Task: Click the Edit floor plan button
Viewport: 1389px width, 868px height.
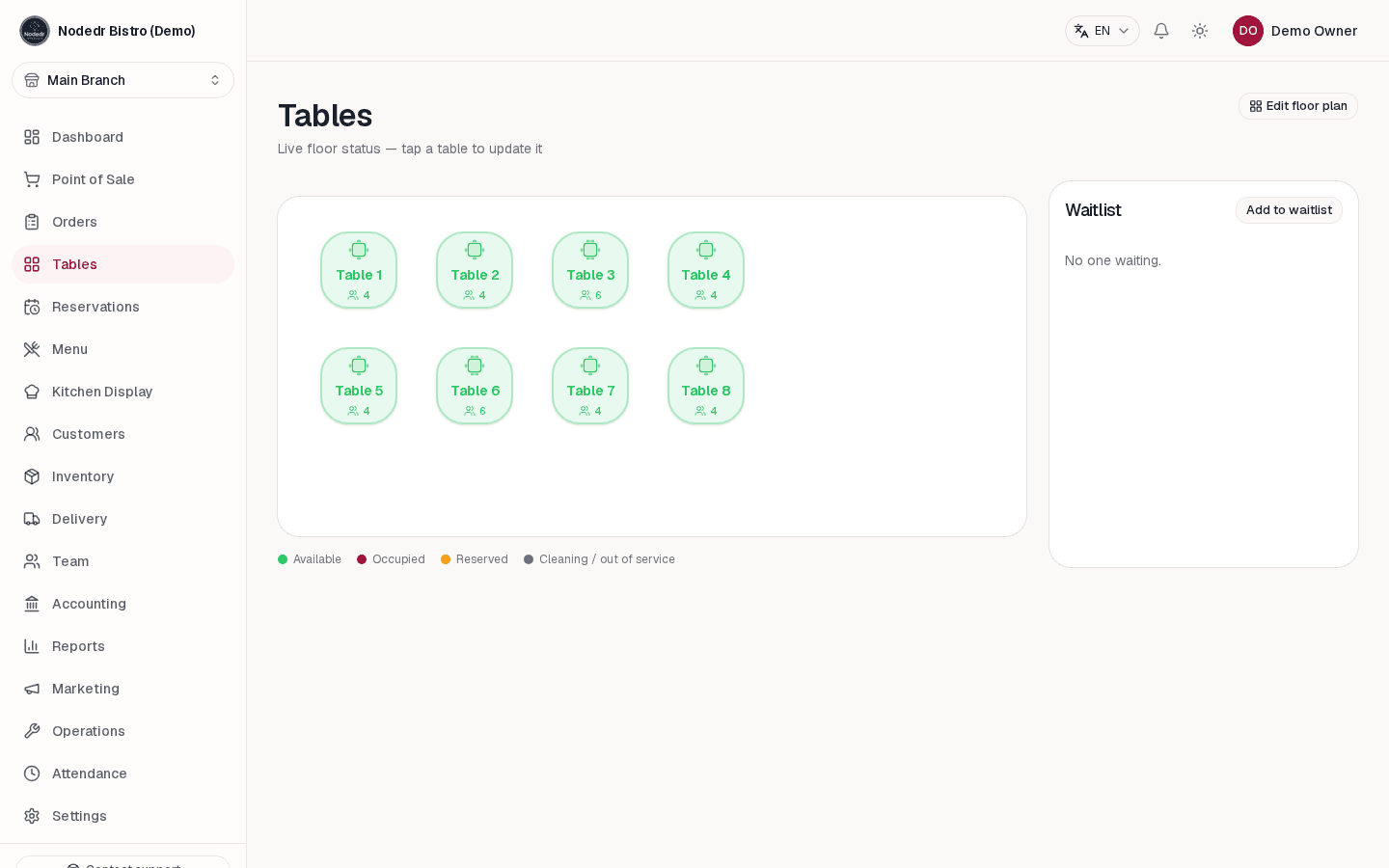Action: [x=1297, y=106]
